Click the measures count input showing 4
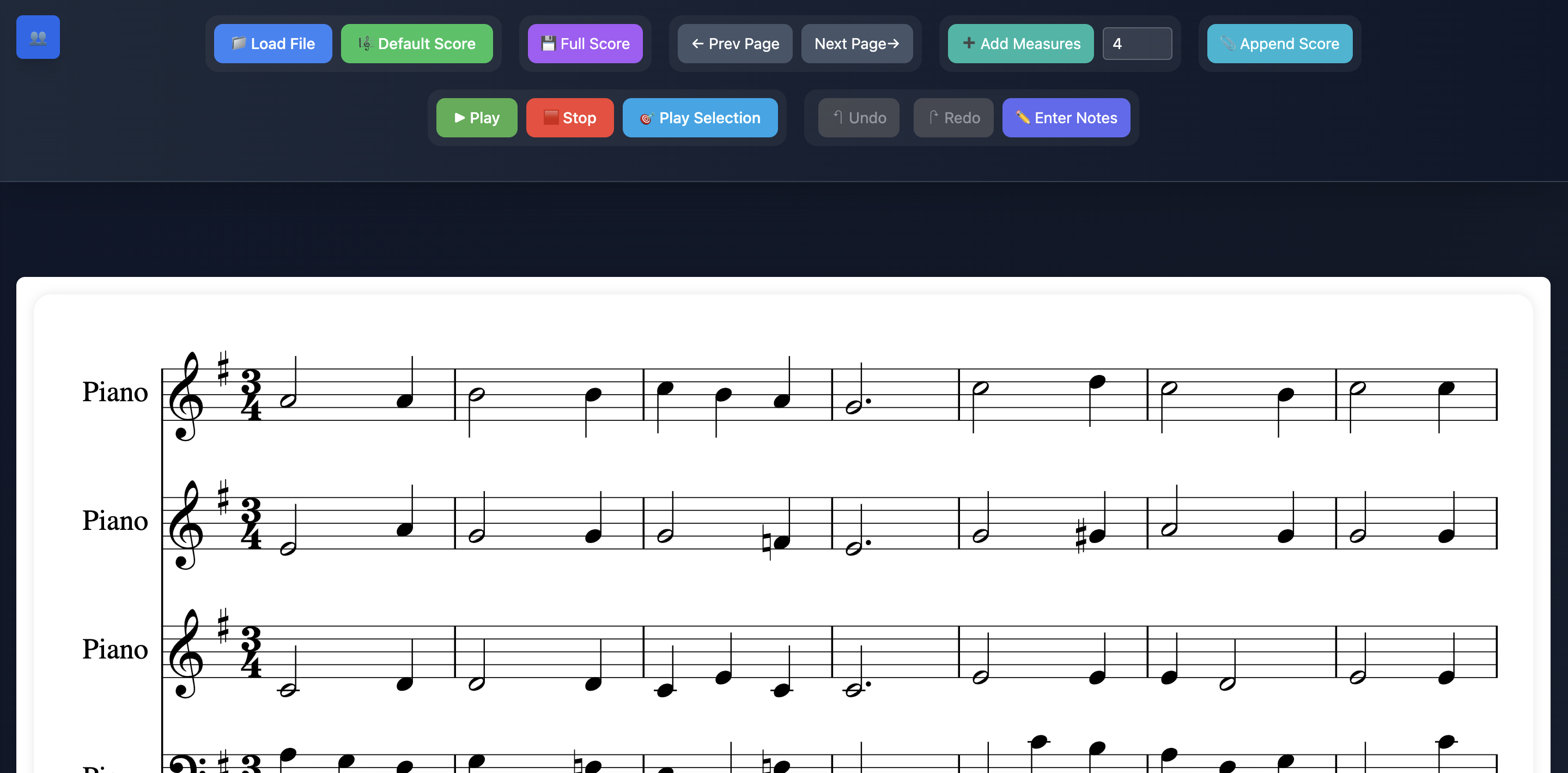1568x773 pixels. [x=1137, y=43]
